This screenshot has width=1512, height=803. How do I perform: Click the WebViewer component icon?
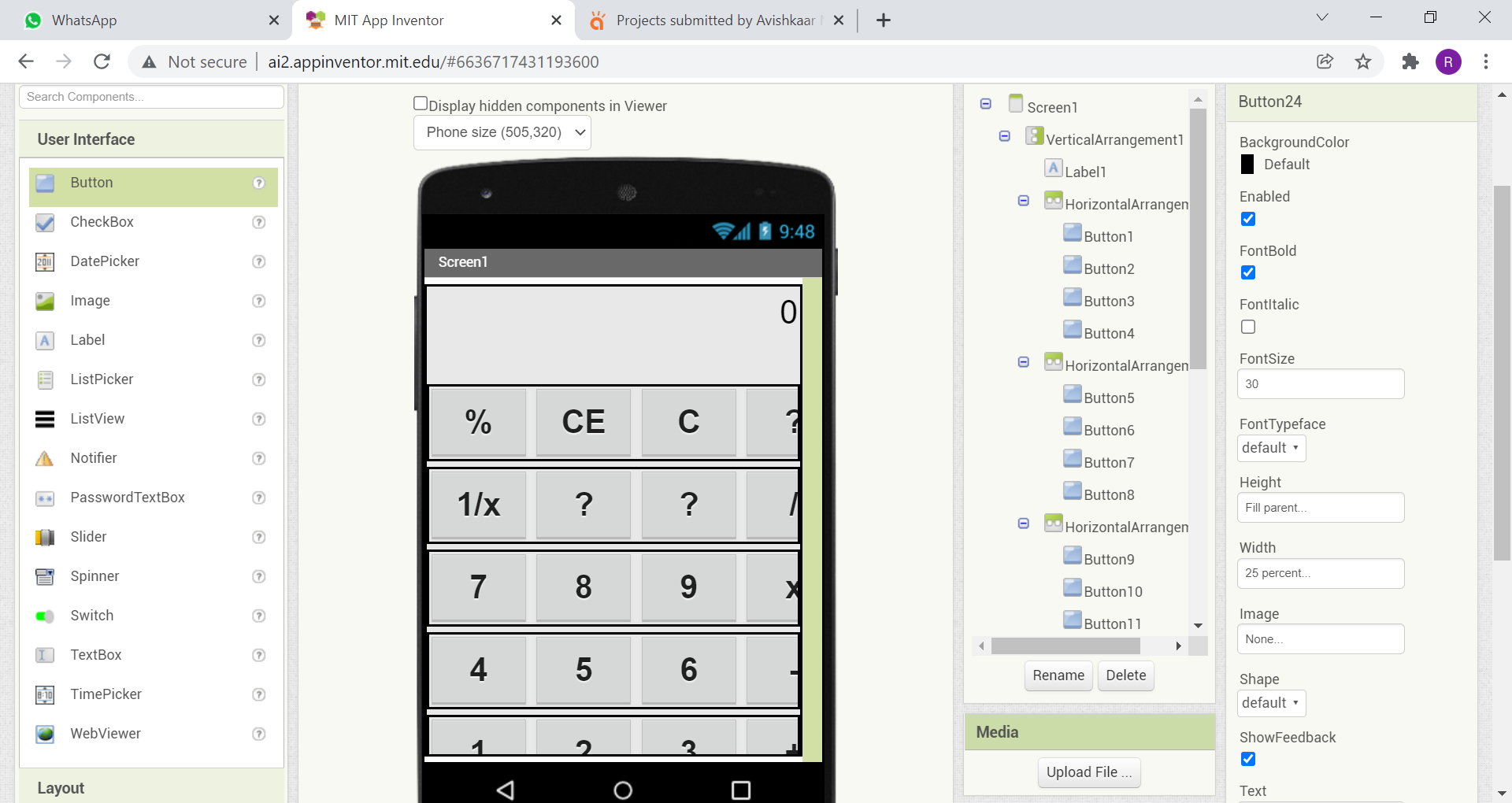[x=45, y=734]
